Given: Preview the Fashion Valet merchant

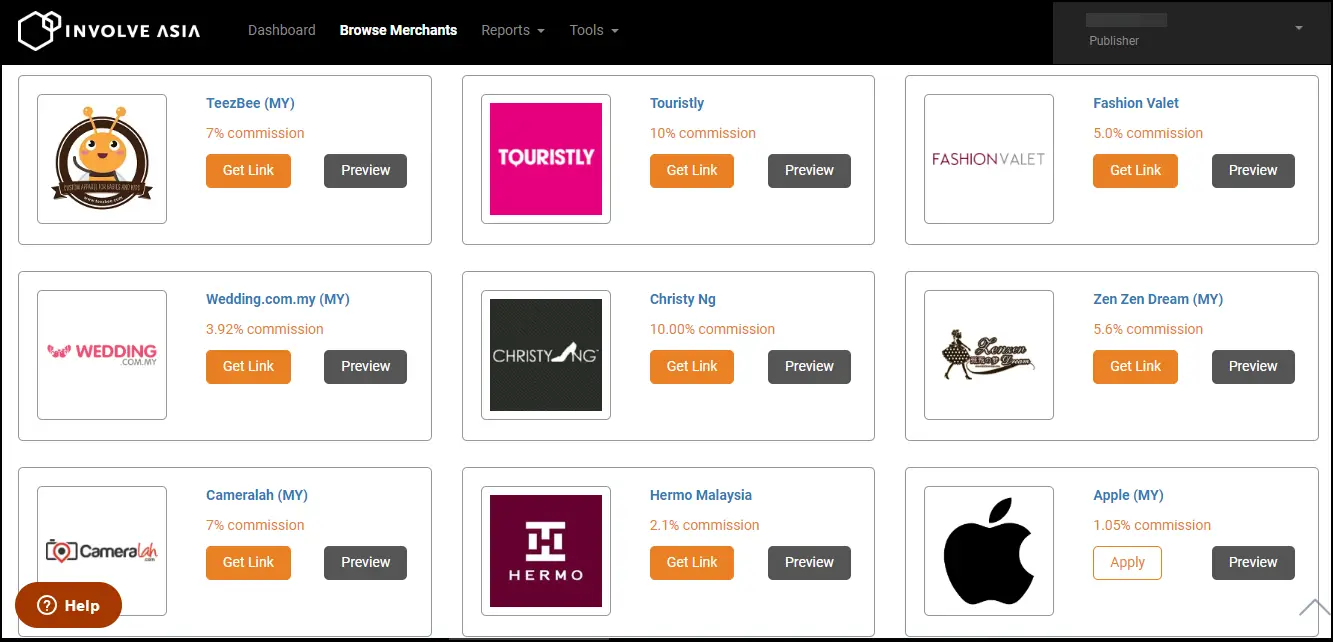Looking at the screenshot, I should pyautogui.click(x=1253, y=170).
